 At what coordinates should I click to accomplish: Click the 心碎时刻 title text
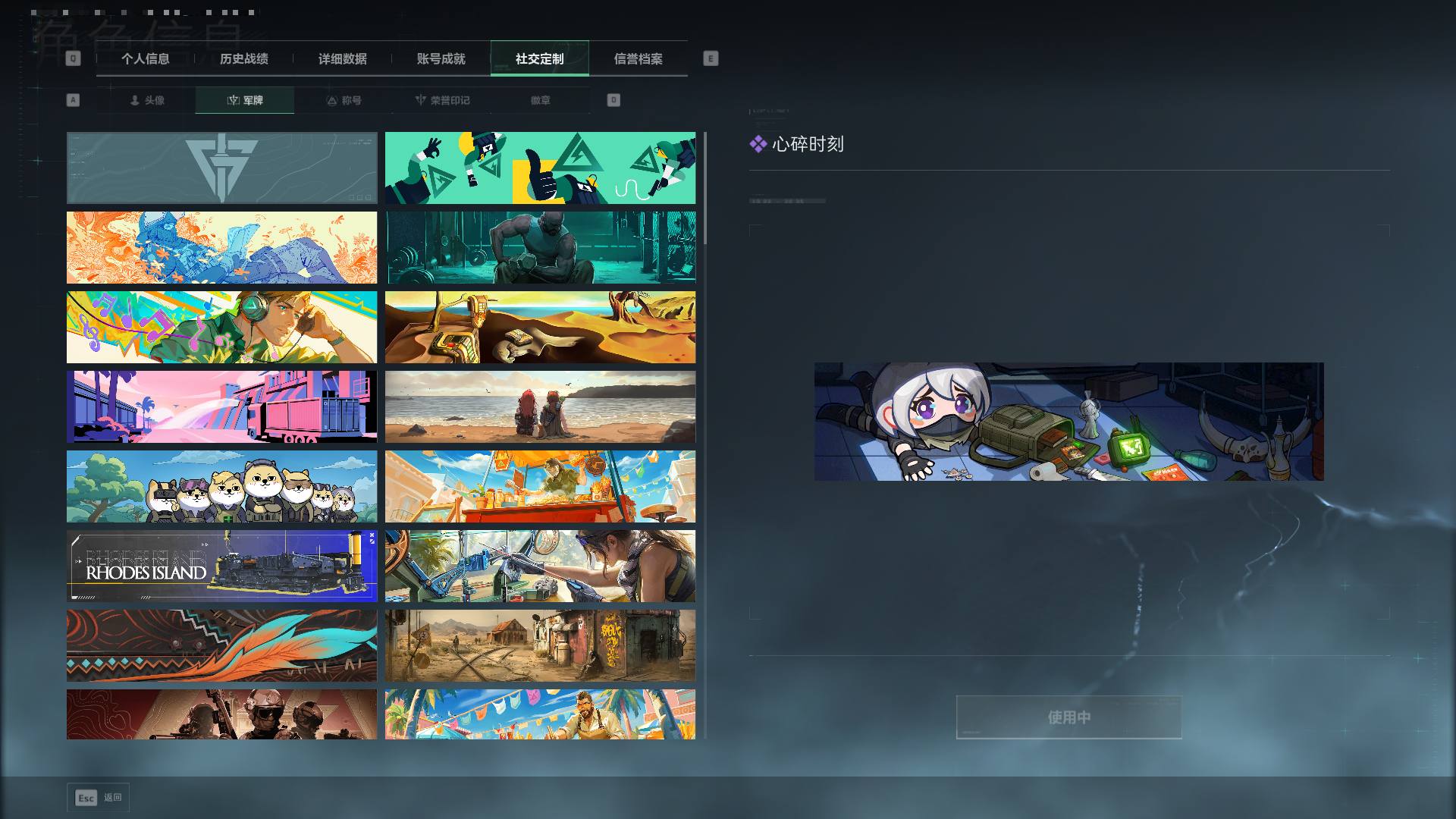[x=808, y=144]
